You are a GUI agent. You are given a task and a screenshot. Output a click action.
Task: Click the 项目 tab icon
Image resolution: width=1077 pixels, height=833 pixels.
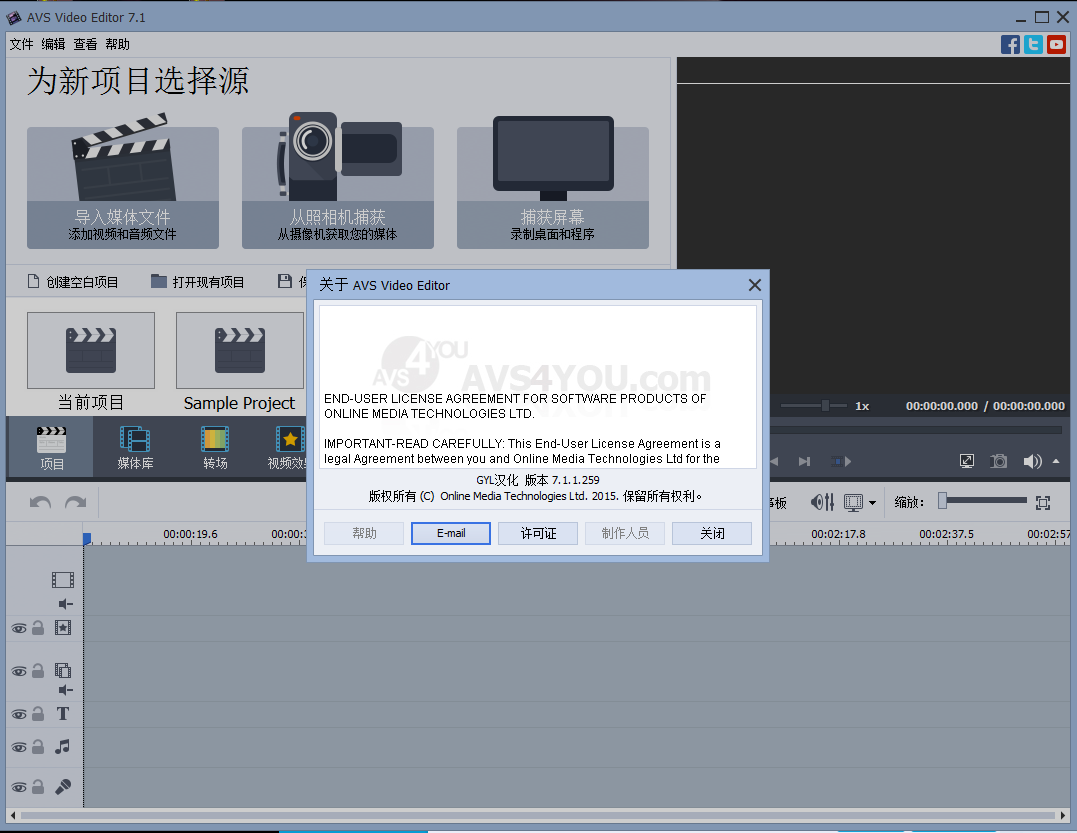pos(52,447)
